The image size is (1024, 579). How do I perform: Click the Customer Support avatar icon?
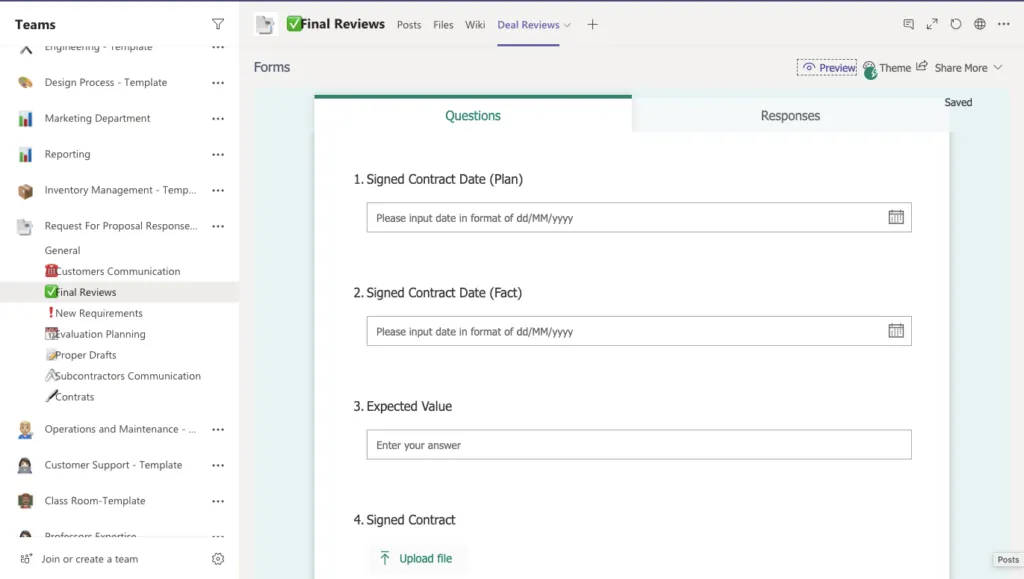(x=25, y=465)
